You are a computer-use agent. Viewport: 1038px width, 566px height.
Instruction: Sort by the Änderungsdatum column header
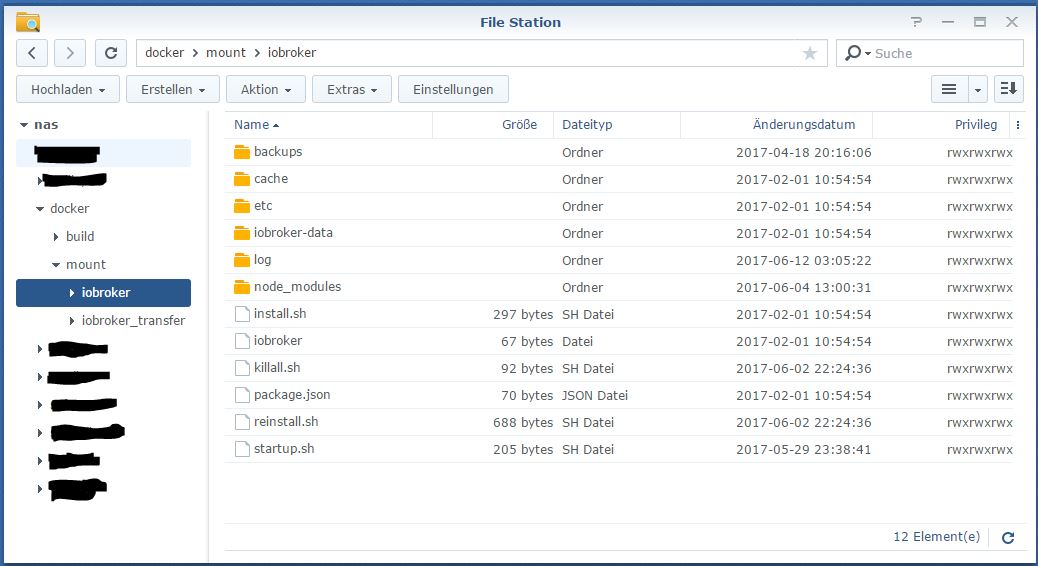777,124
